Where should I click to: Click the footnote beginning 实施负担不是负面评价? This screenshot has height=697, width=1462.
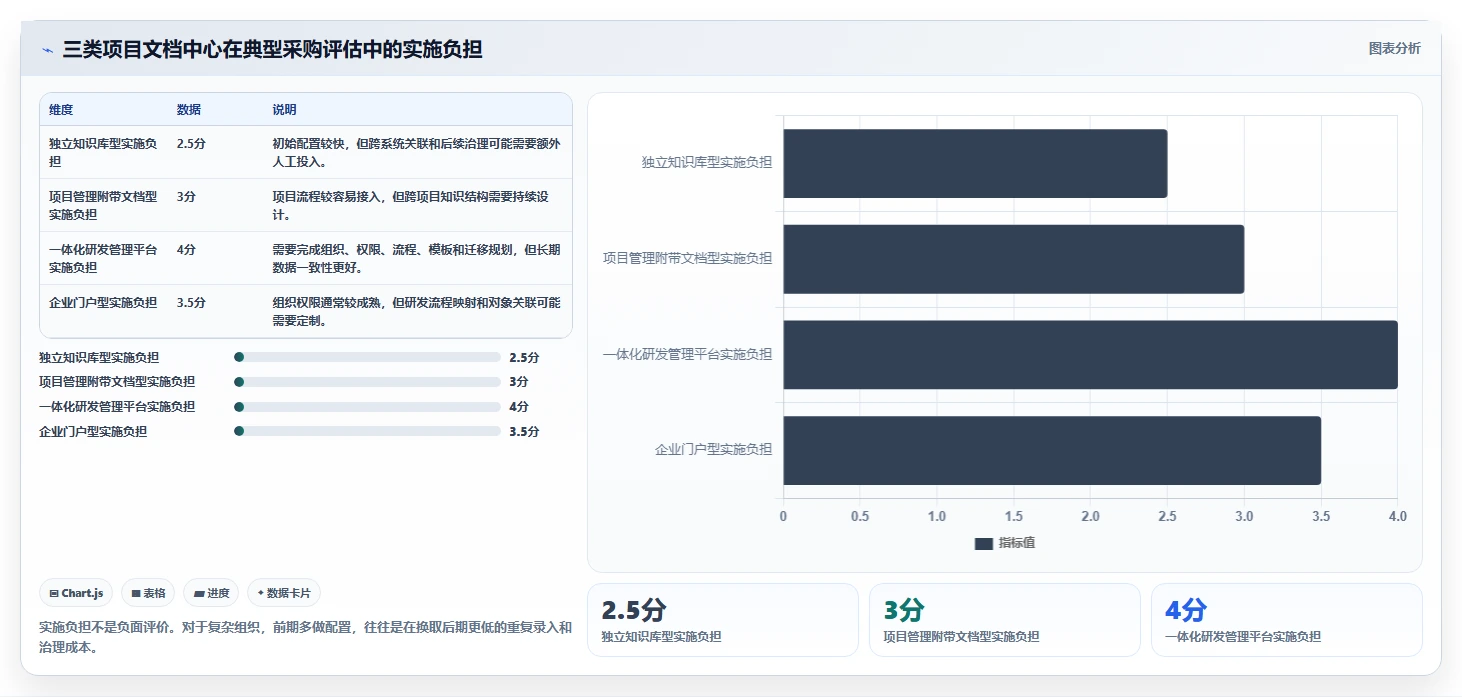(x=305, y=637)
